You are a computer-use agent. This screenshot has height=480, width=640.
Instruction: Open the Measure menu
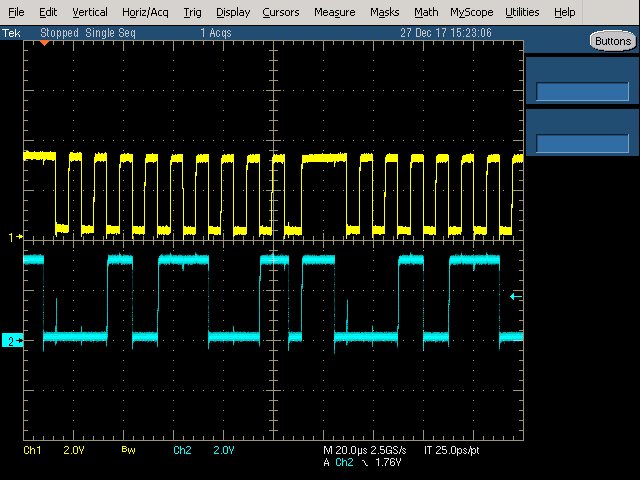(x=335, y=12)
